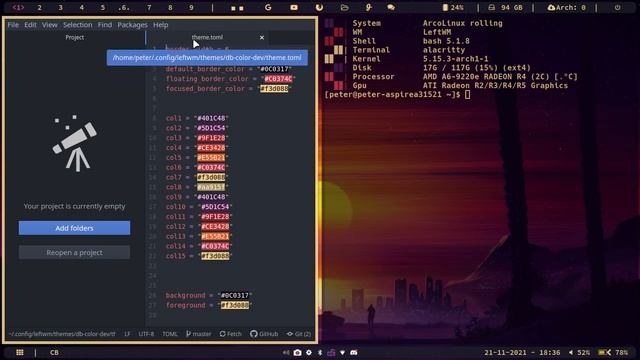The width and height of the screenshot is (640, 360).
Task: Click the purple network icon in bottom tray
Action: 331,352
